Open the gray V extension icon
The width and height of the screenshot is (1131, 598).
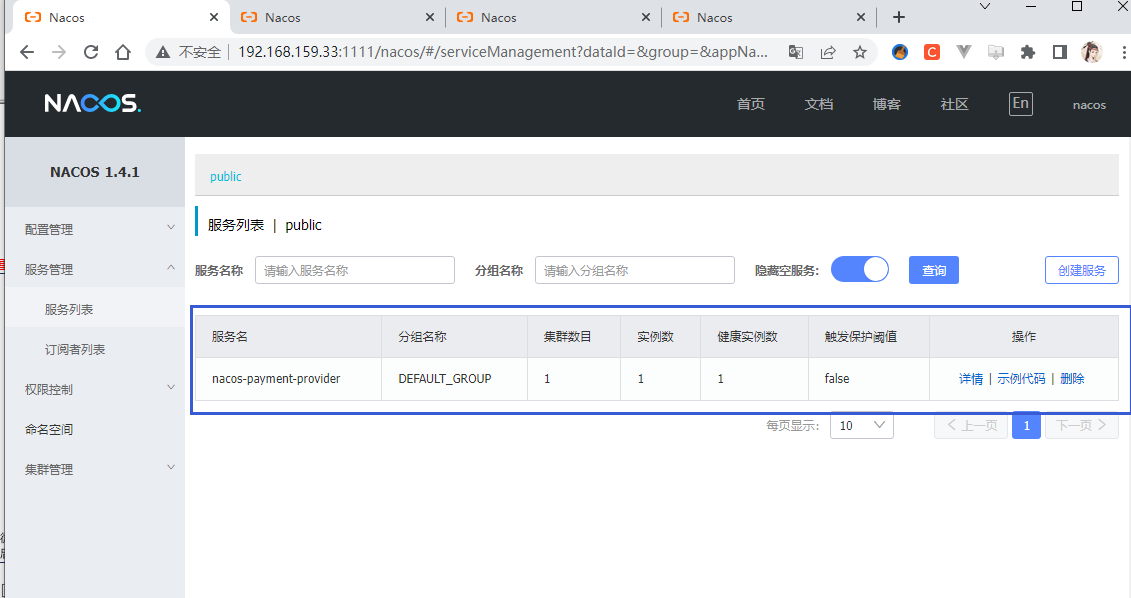click(964, 52)
